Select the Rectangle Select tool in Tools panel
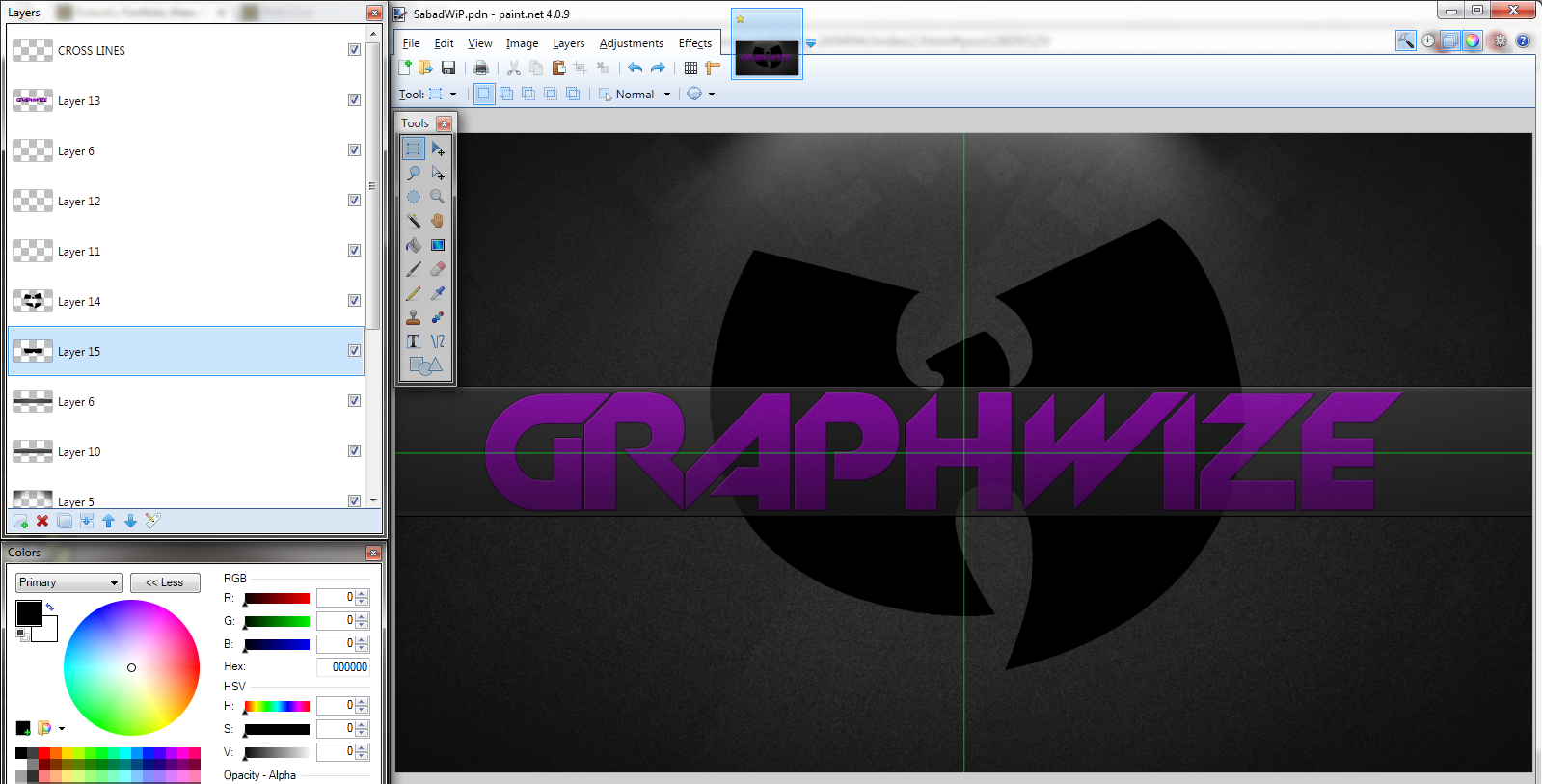 click(414, 149)
